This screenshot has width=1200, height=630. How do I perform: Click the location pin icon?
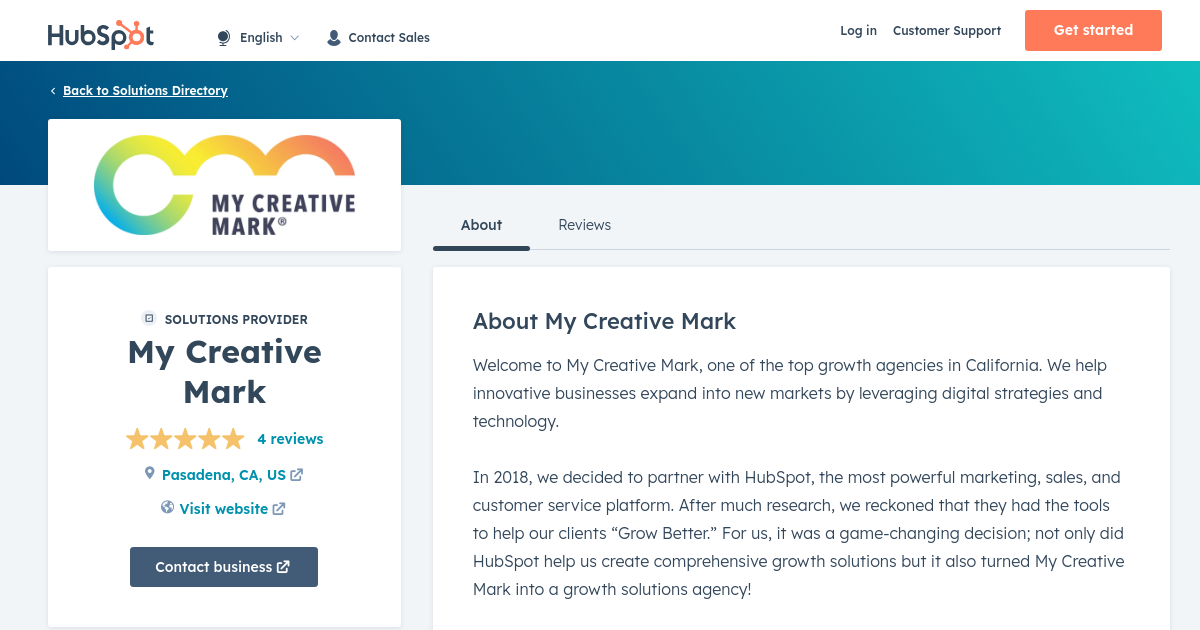[x=150, y=473]
